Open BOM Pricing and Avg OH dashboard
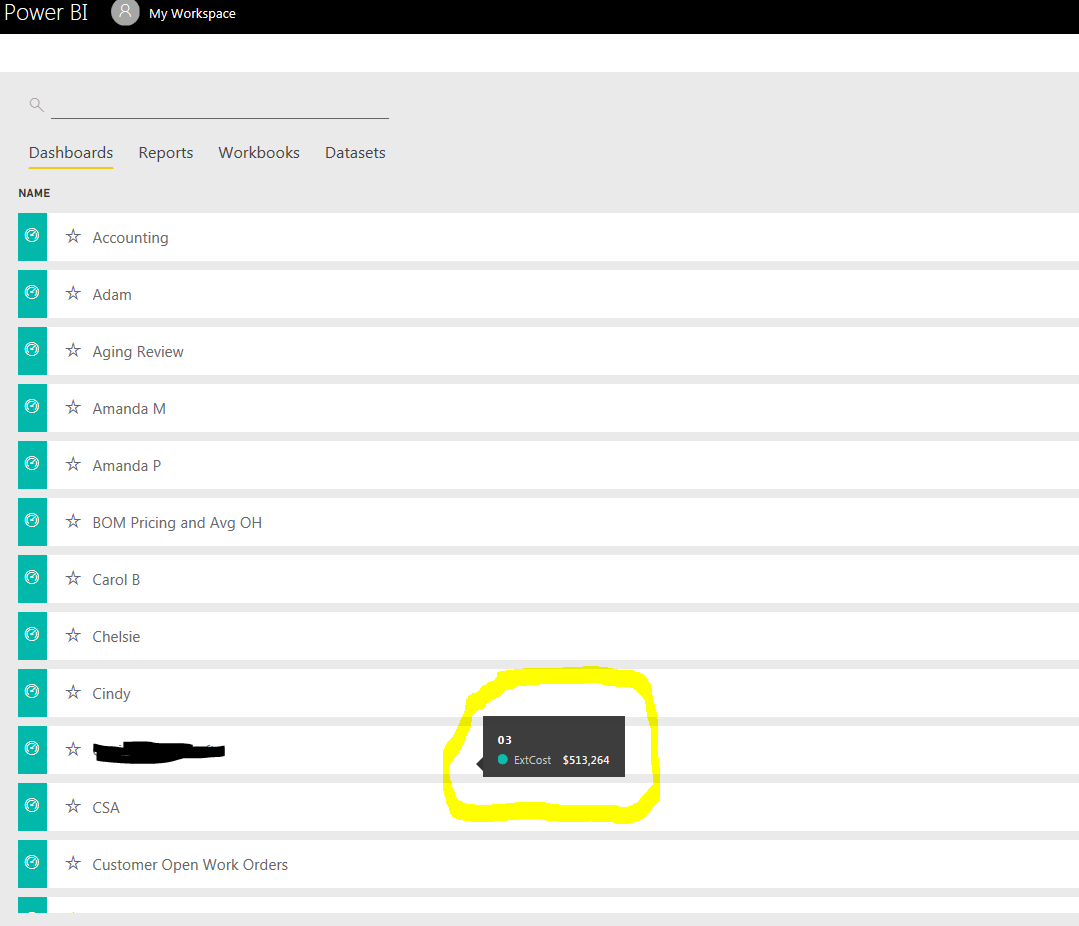The image size is (1079, 926). [177, 523]
